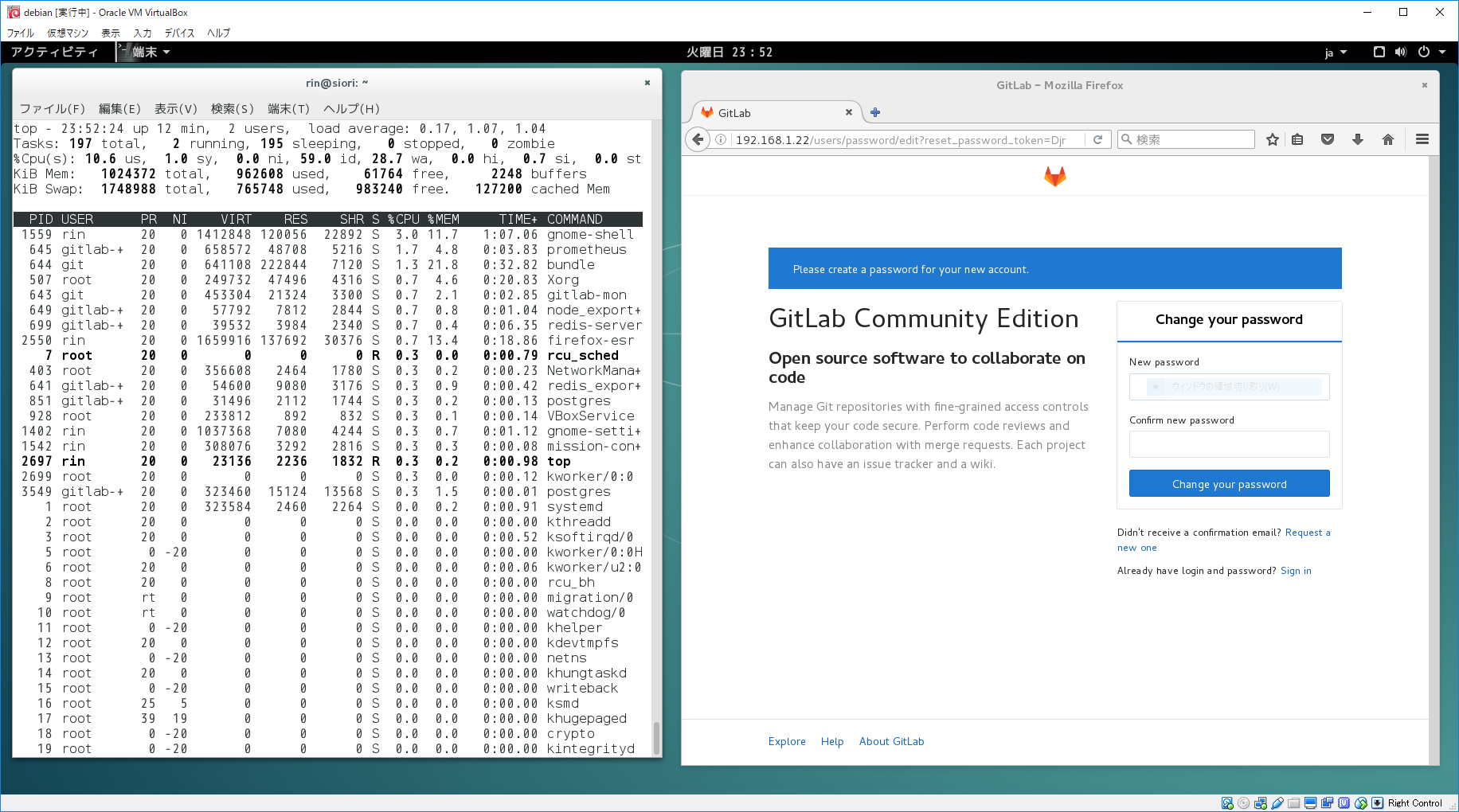Open Firefox downloads arrow icon
Viewport: 1459px width, 812px height.
click(1358, 140)
